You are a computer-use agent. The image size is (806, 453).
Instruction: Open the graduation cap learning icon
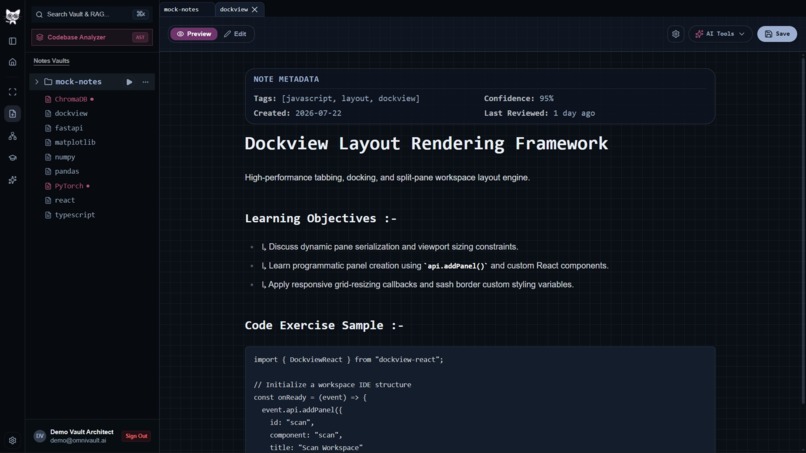tap(12, 158)
